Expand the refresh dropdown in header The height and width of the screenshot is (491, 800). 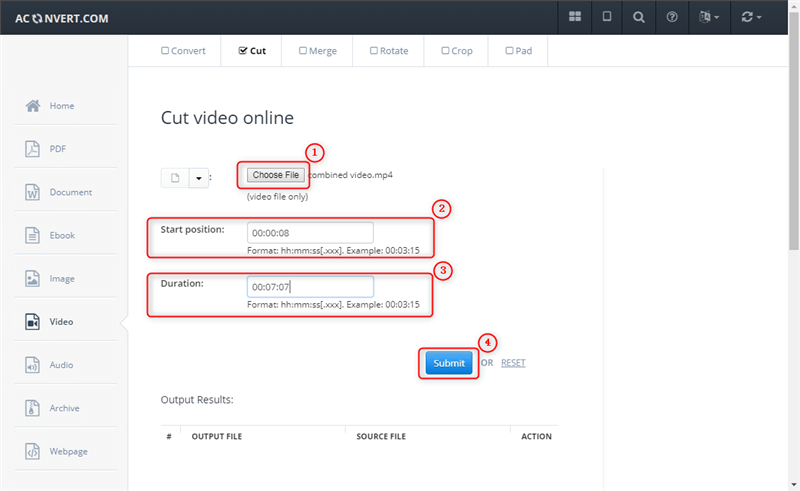point(752,17)
